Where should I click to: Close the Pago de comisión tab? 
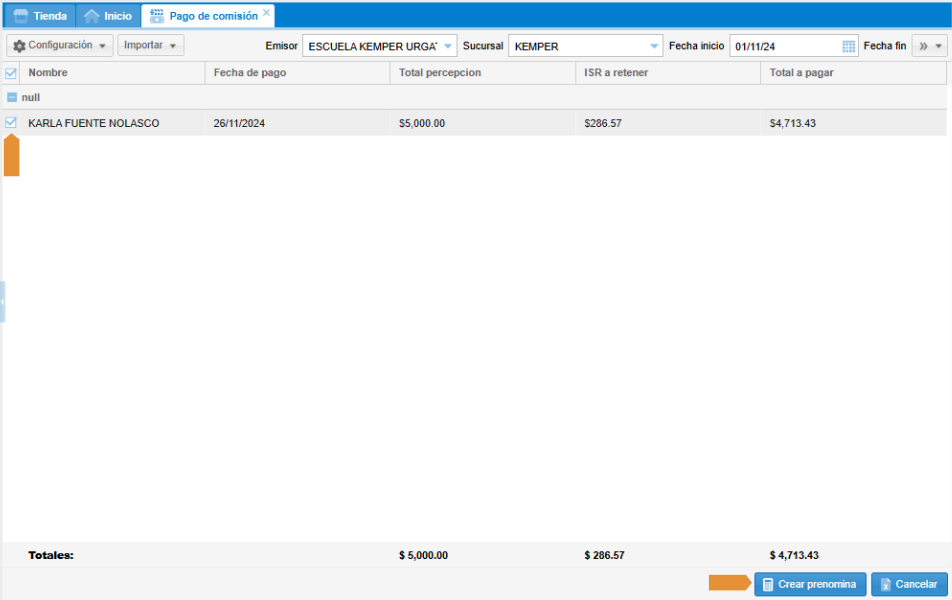[266, 13]
